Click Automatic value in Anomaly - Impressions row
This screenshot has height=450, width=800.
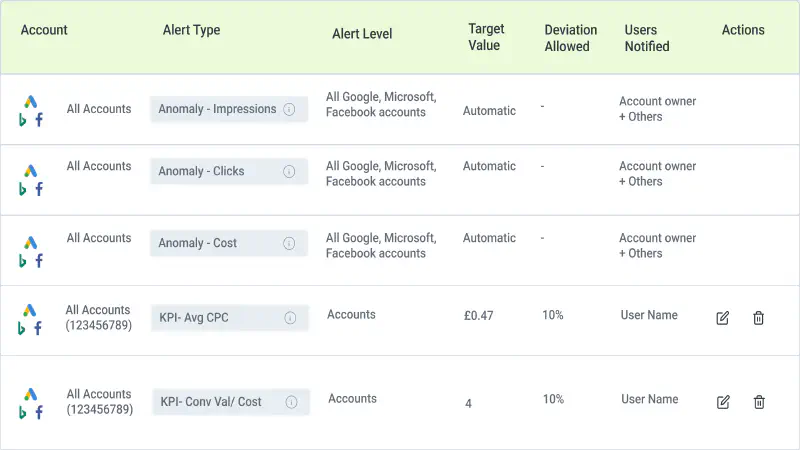click(489, 111)
